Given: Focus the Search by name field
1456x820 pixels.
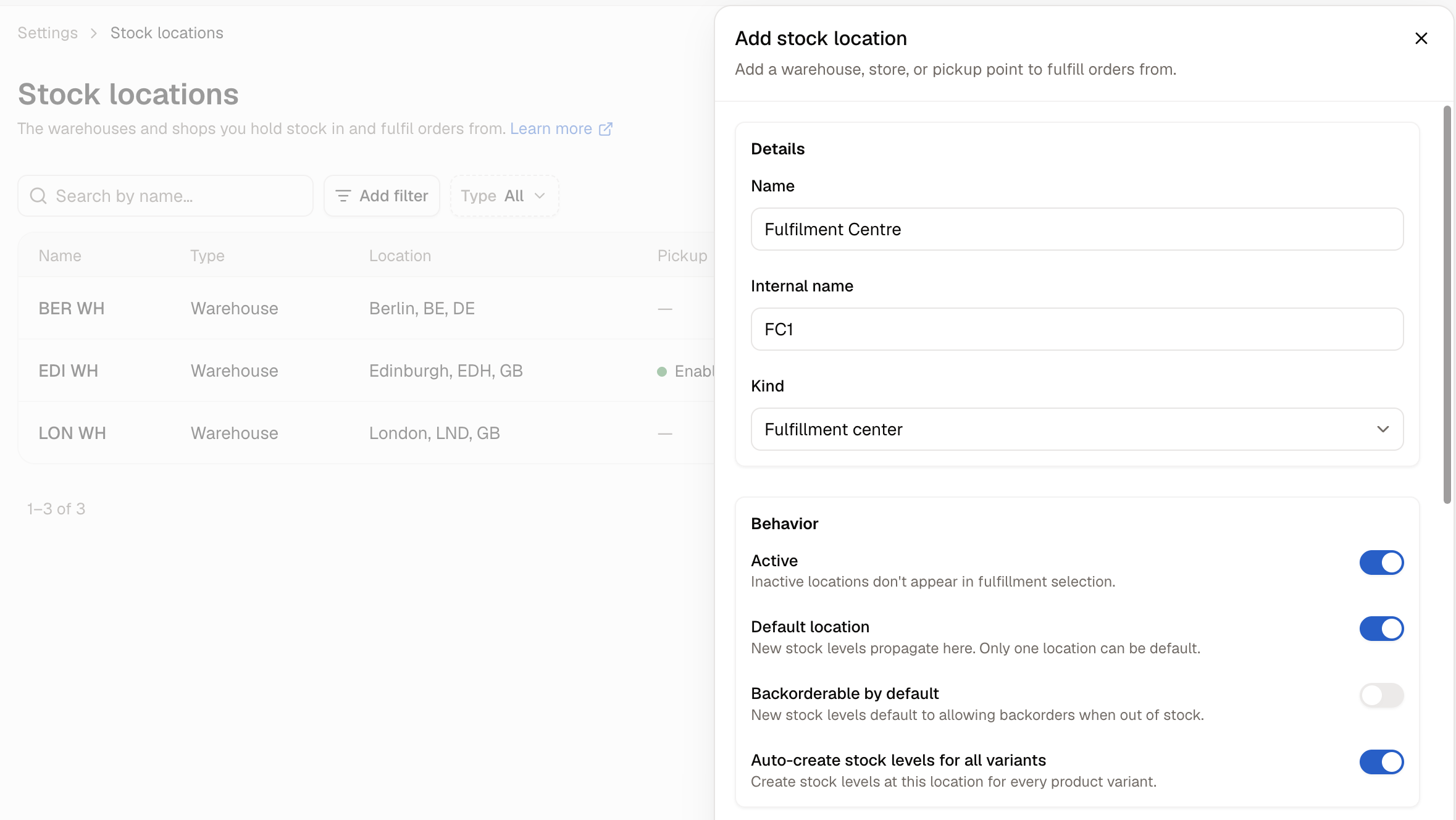Looking at the screenshot, I should (x=165, y=196).
